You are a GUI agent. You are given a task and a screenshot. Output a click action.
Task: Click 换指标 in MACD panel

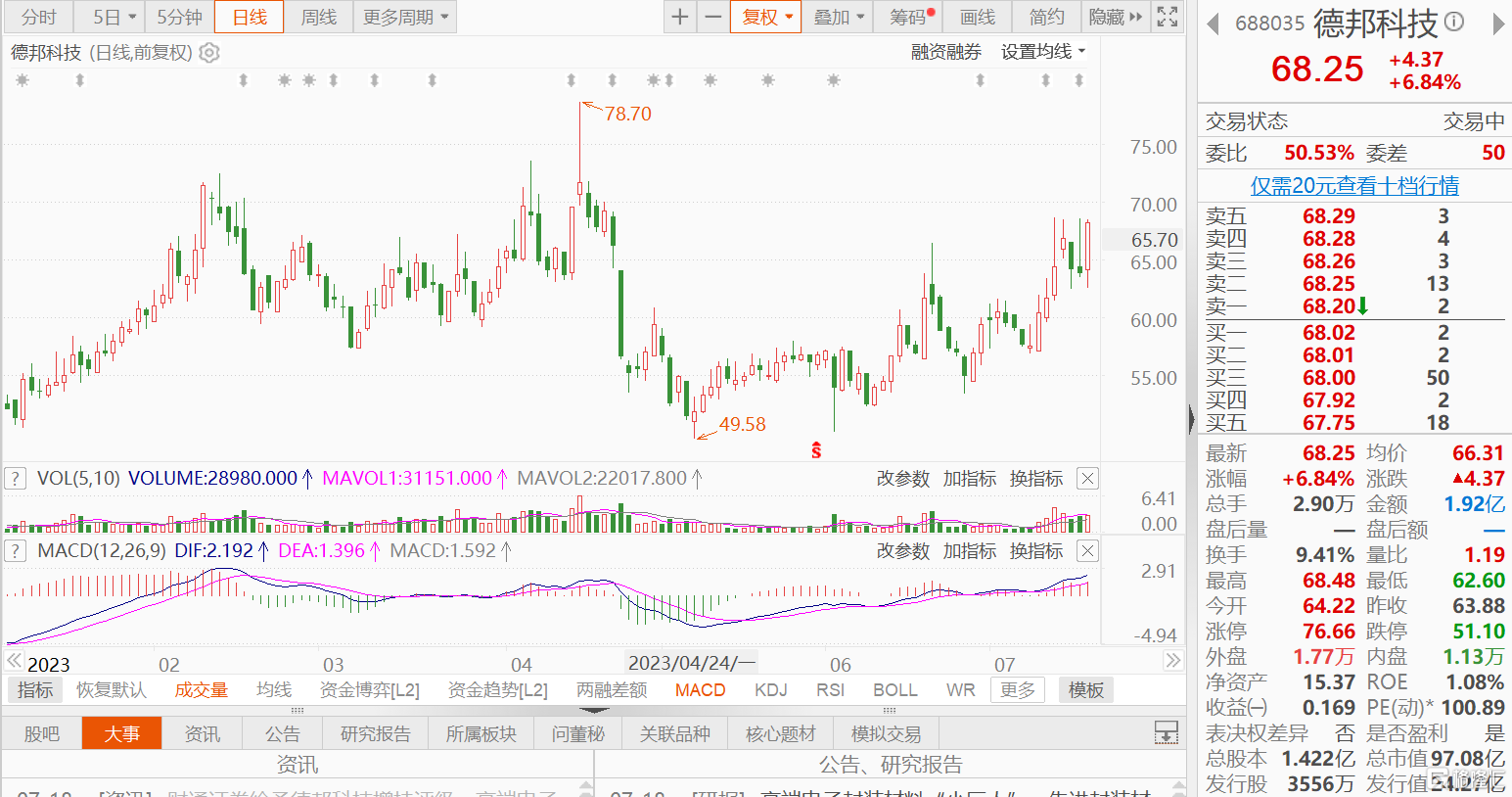pyautogui.click(x=1035, y=551)
